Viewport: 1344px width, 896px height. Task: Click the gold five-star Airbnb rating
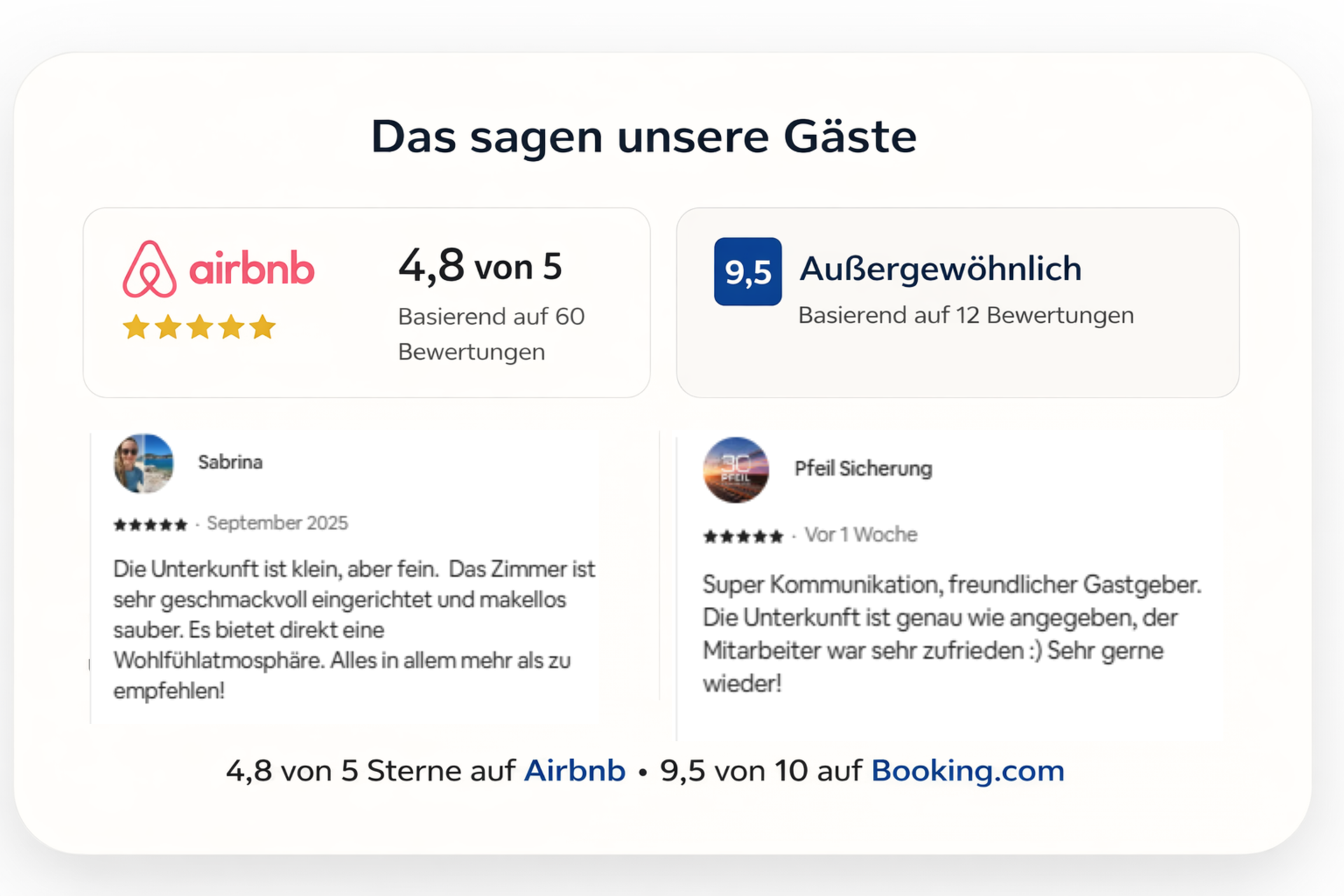pos(199,327)
